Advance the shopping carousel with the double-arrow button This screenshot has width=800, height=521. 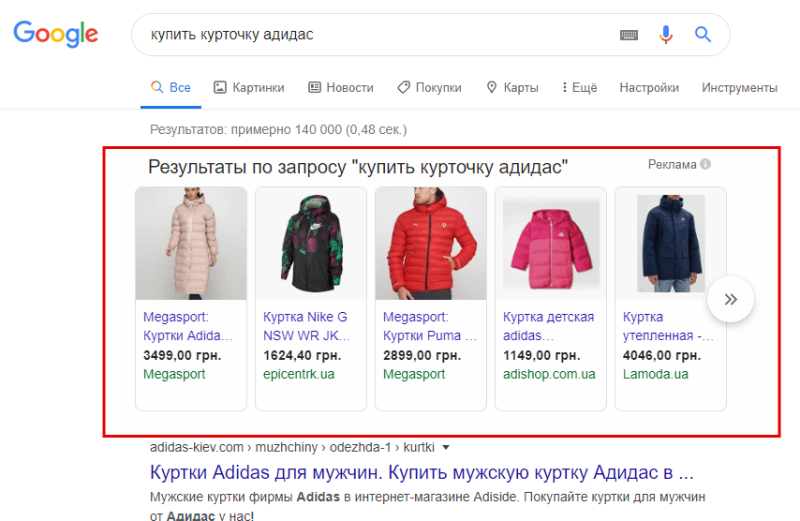tap(730, 300)
